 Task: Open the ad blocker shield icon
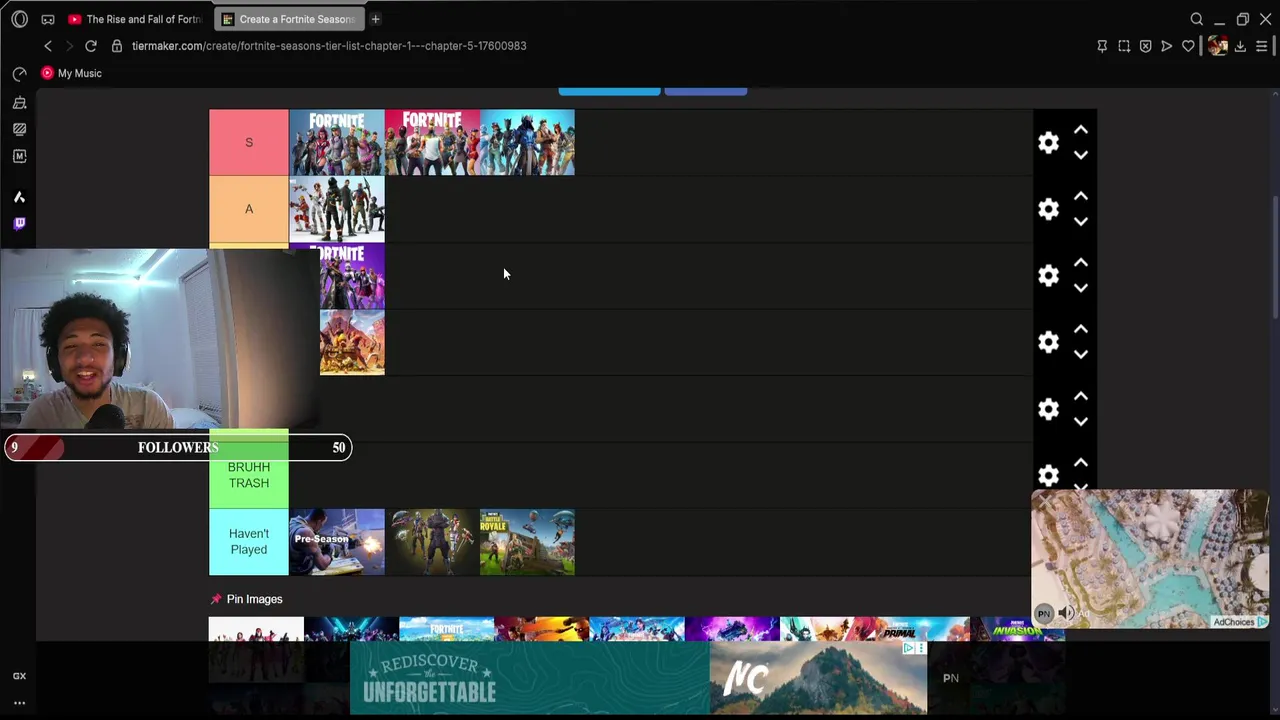point(1146,46)
